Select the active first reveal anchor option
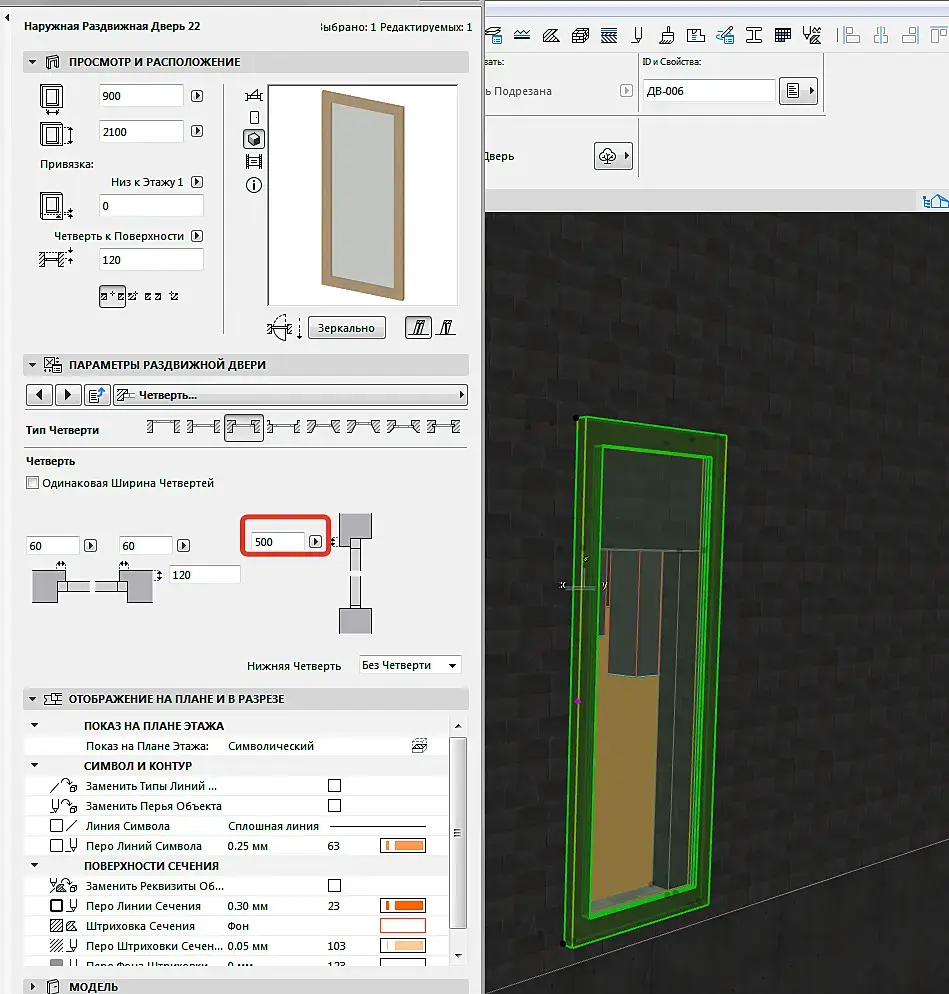949x994 pixels. coord(112,296)
